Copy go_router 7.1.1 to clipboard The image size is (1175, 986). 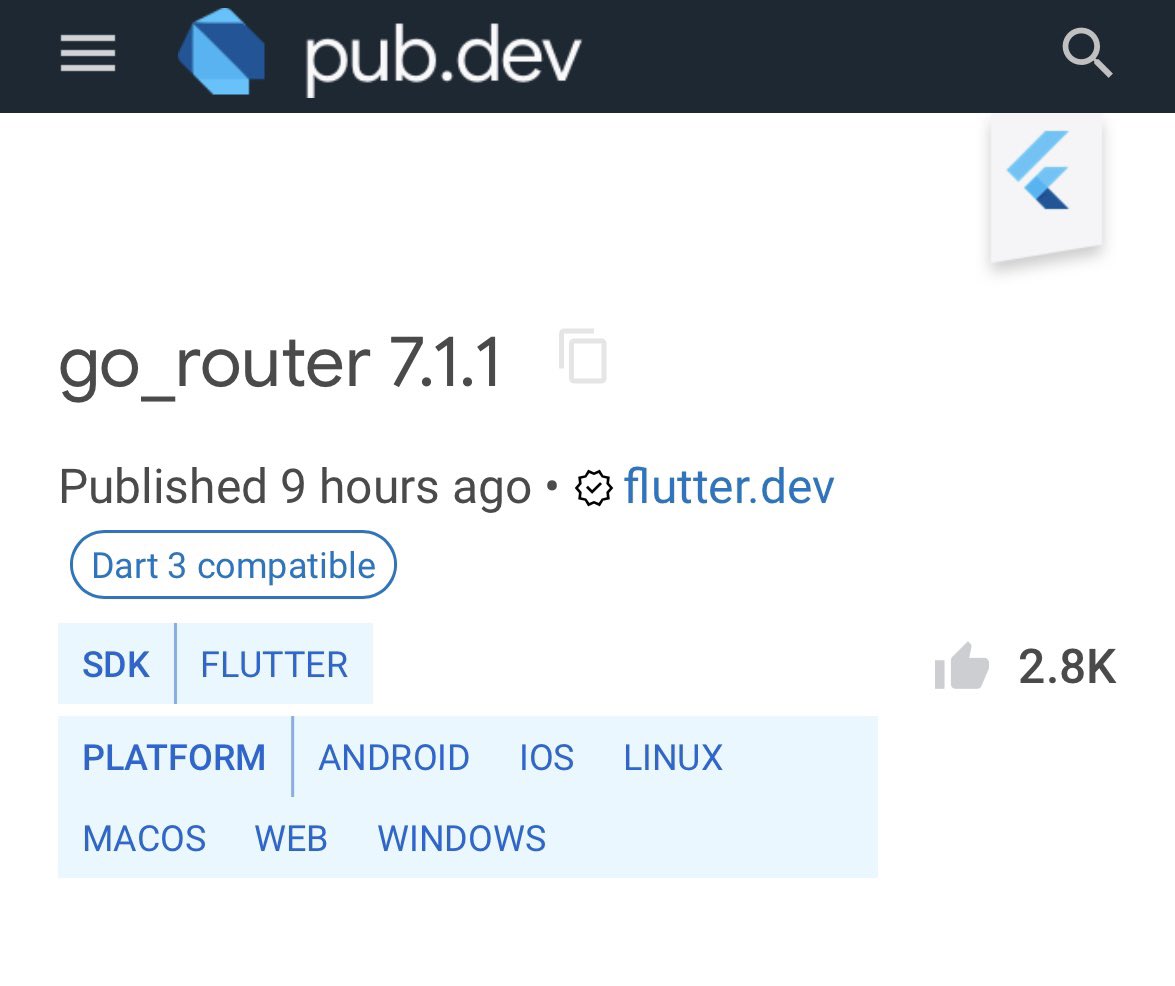pos(583,356)
